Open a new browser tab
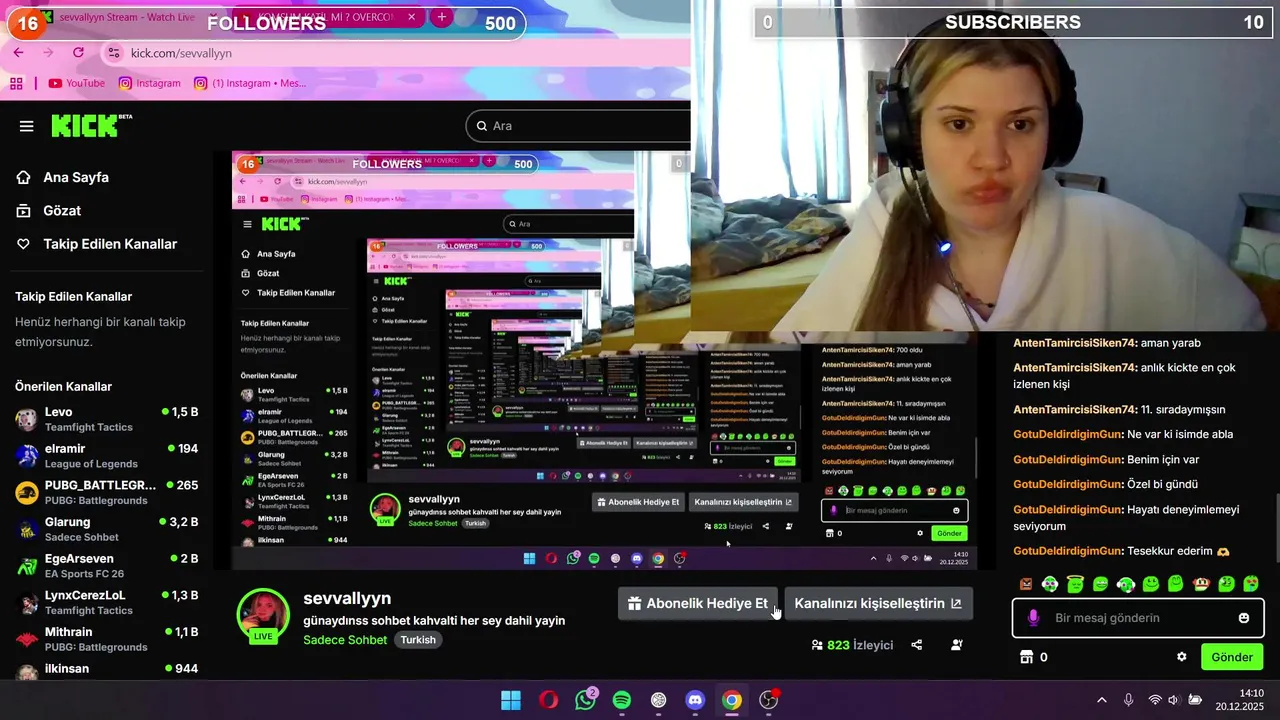 pos(441,18)
